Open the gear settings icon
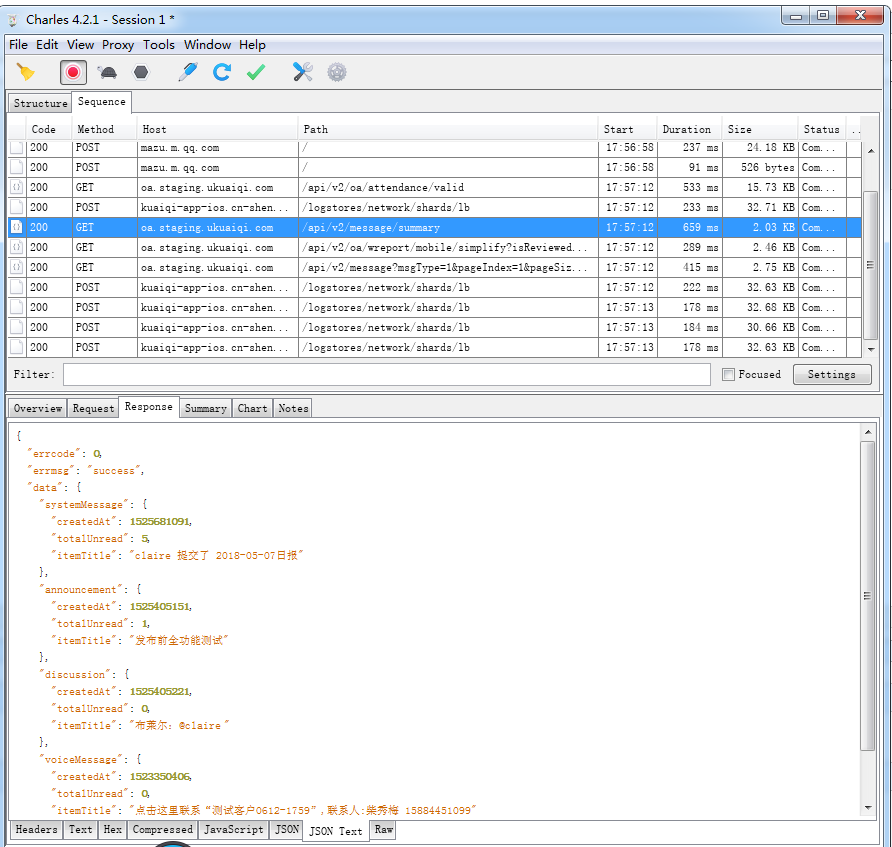Viewport: 892px width, 847px height. pos(337,72)
